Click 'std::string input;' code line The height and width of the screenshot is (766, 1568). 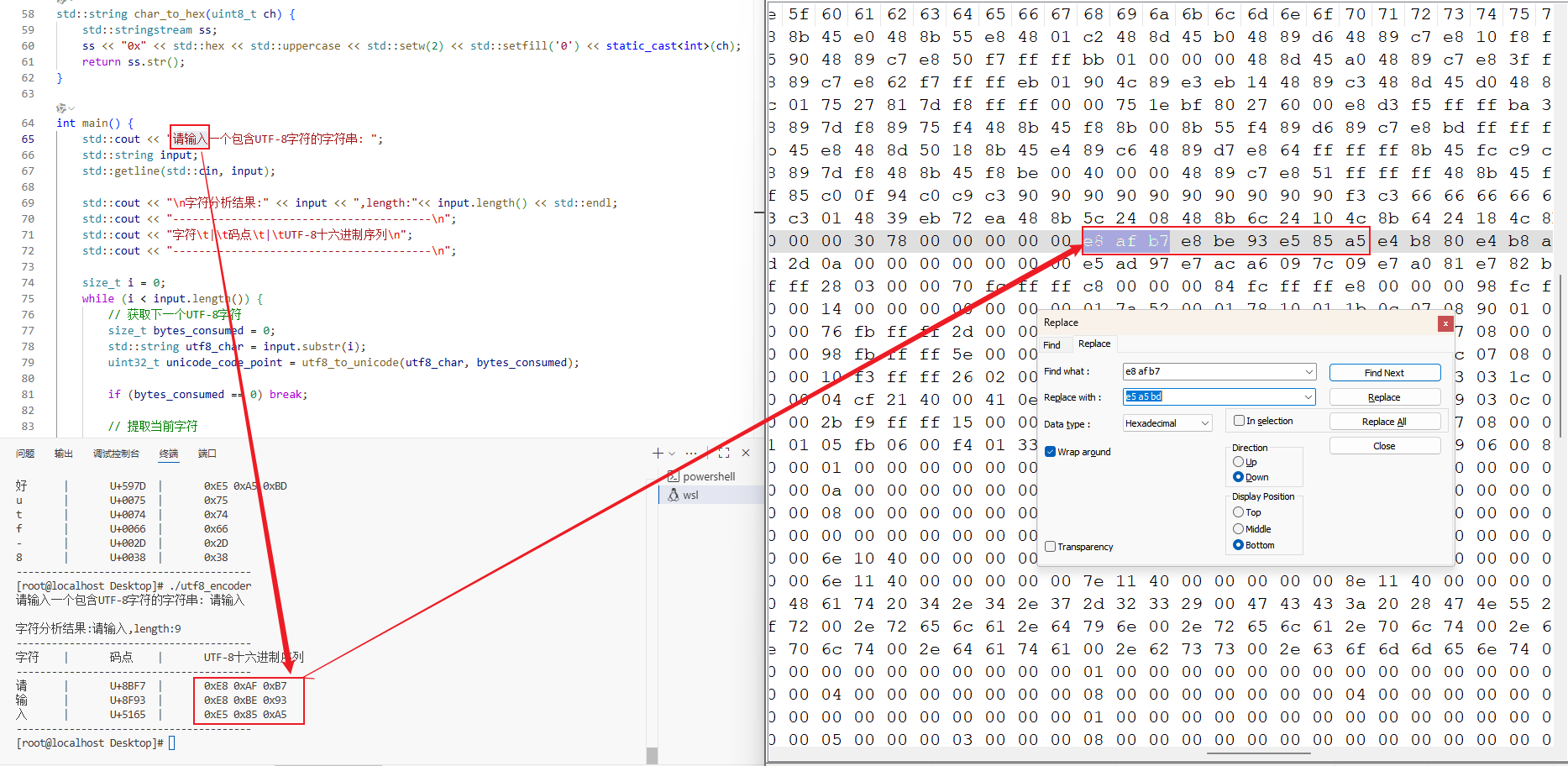(x=140, y=155)
